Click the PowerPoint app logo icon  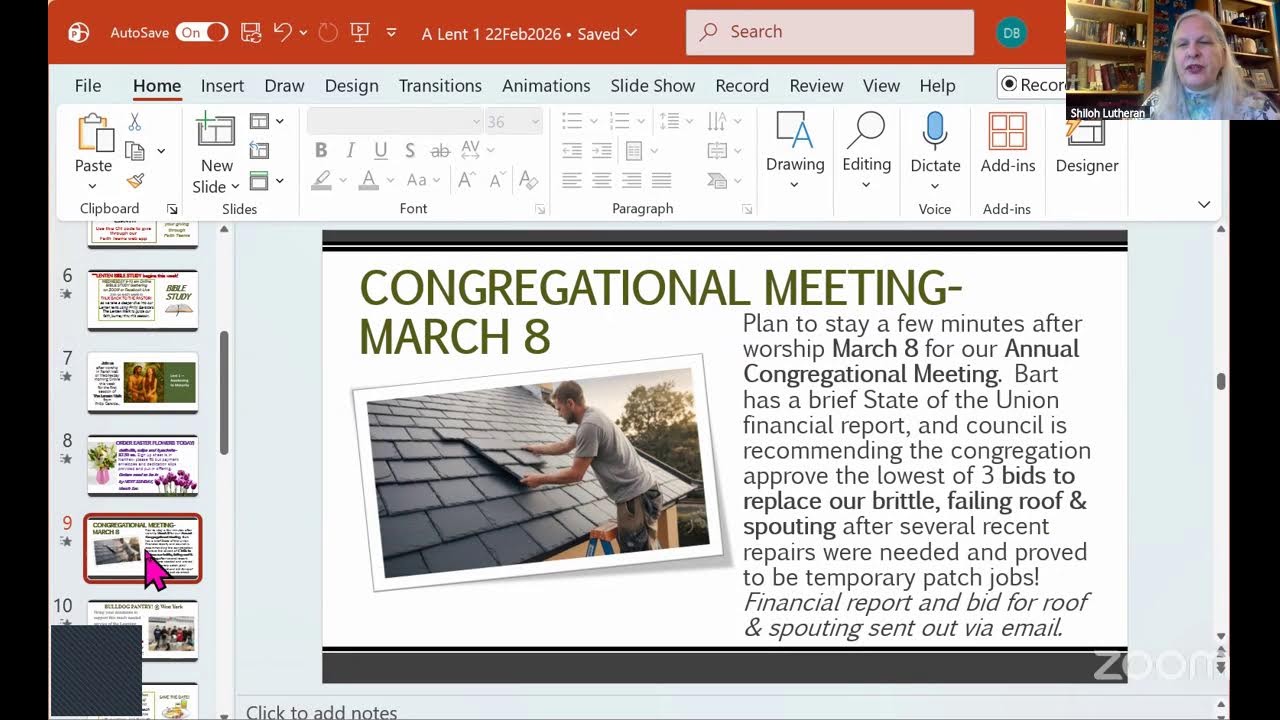79,33
